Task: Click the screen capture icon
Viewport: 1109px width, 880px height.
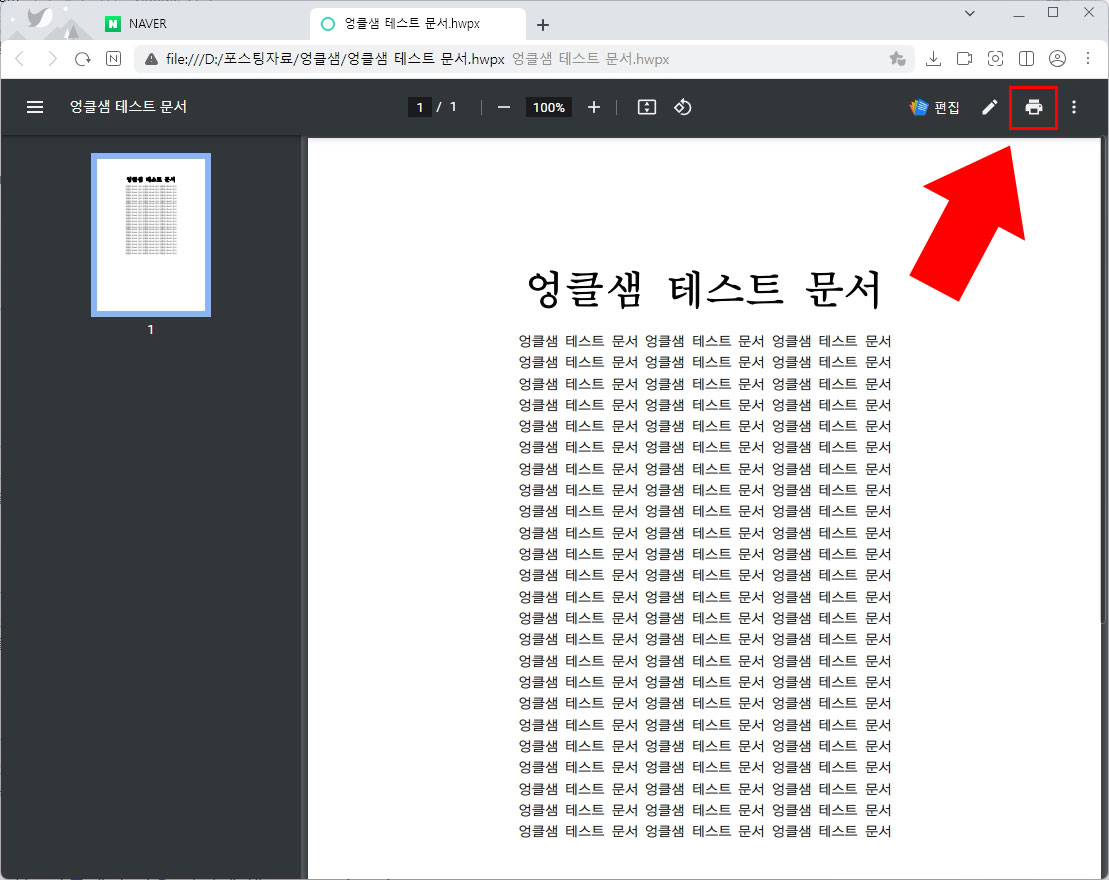Action: pos(995,59)
